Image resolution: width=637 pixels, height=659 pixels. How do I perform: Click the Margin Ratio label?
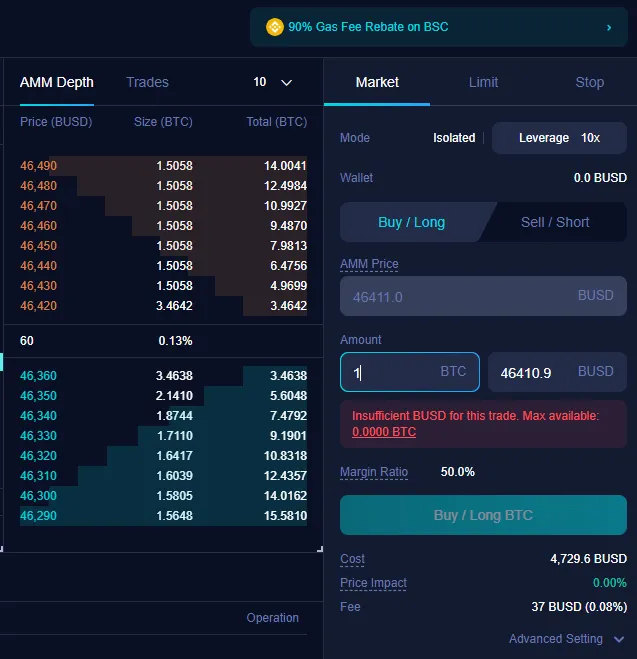374,472
